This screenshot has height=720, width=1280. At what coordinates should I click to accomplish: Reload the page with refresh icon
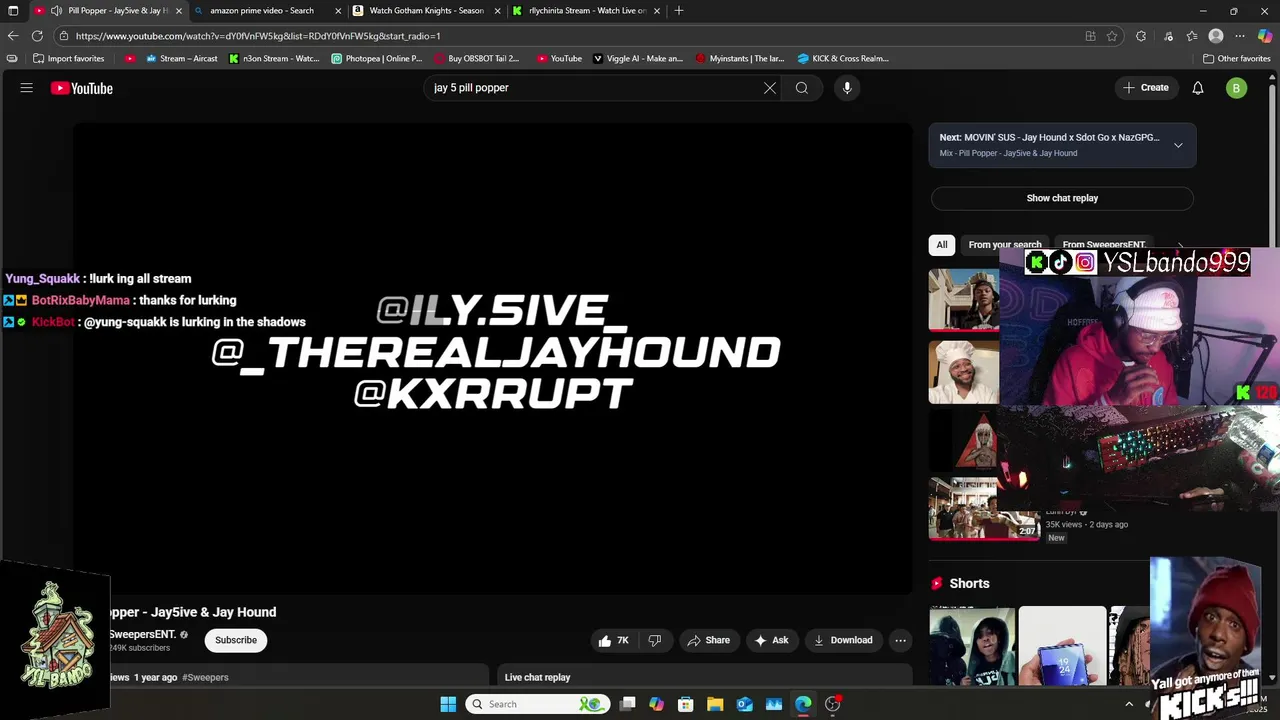[x=38, y=36]
